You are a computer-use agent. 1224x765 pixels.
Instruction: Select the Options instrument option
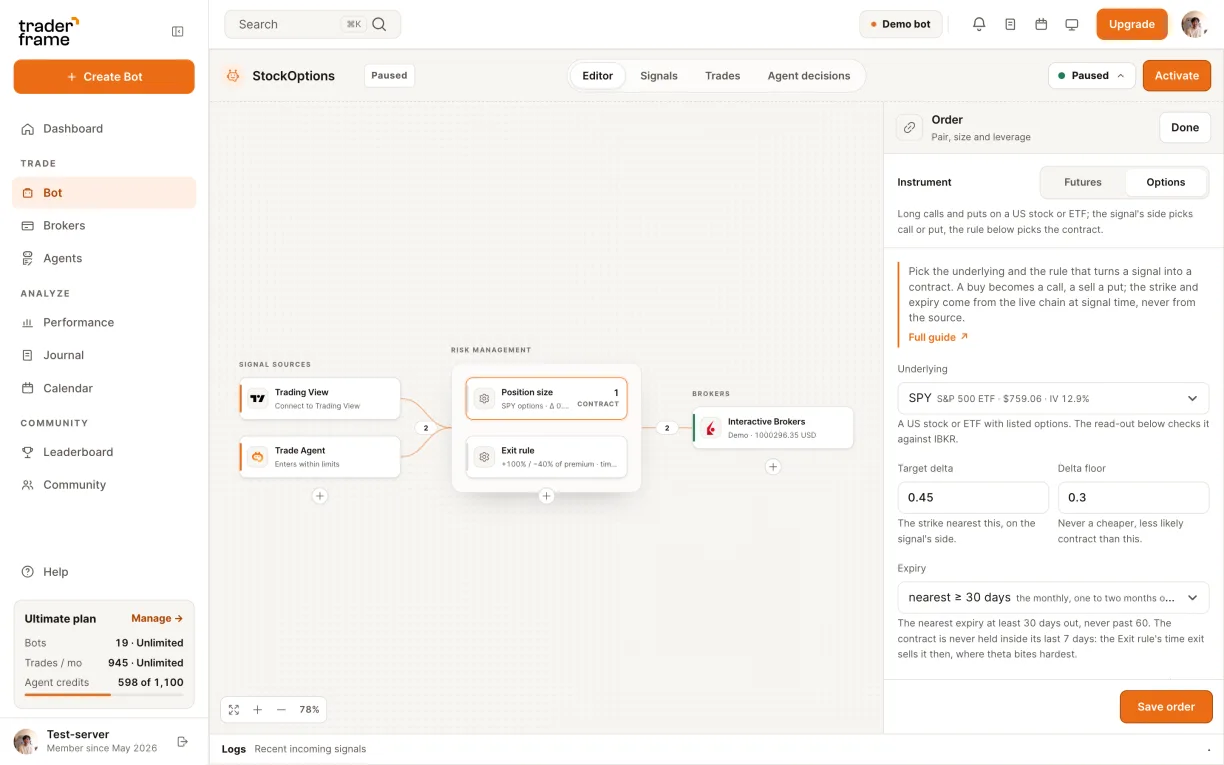point(1166,182)
